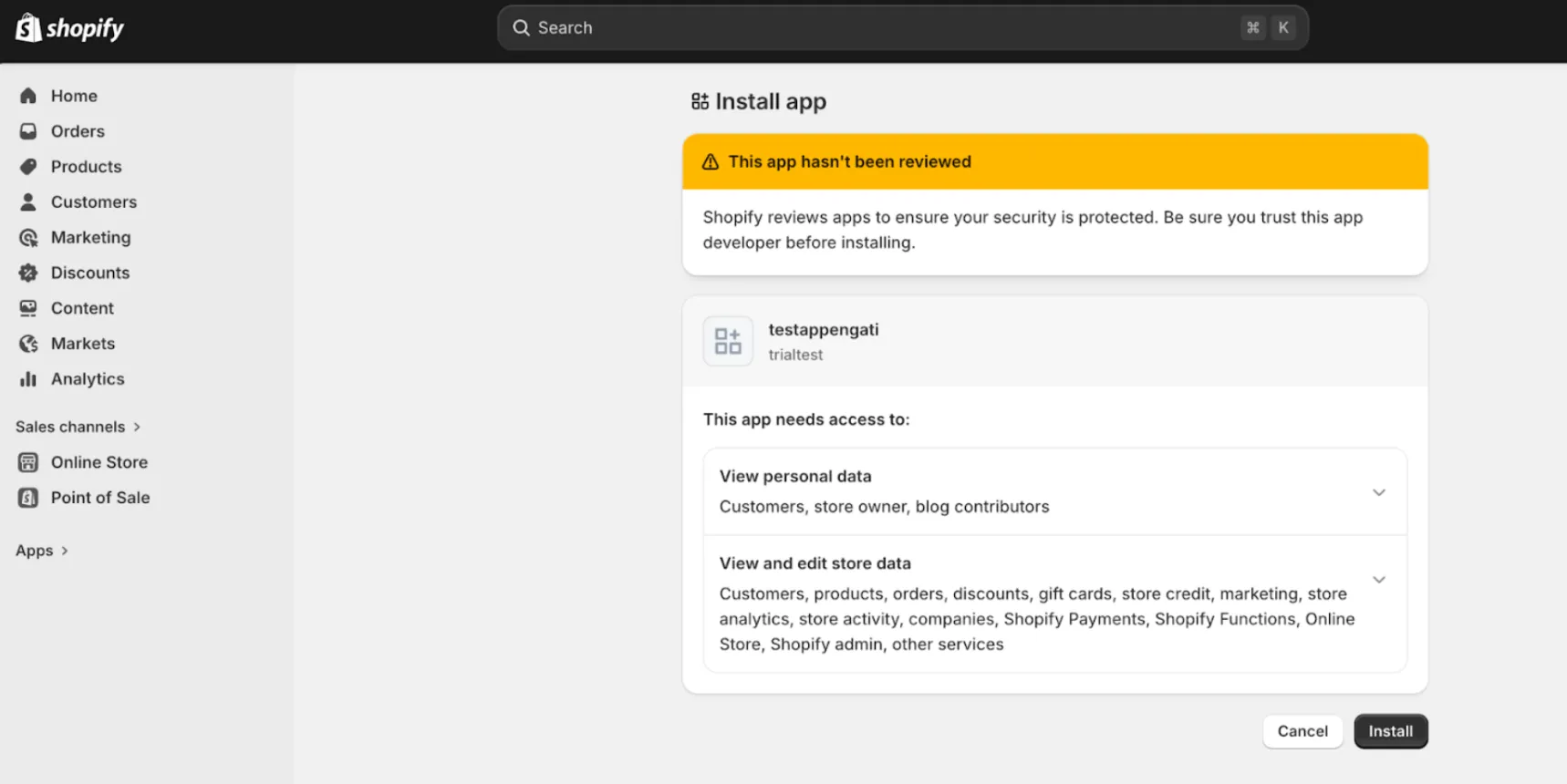Viewport: 1567px width, 784px height.
Task: Open the Point of Sale channel
Action: point(100,498)
